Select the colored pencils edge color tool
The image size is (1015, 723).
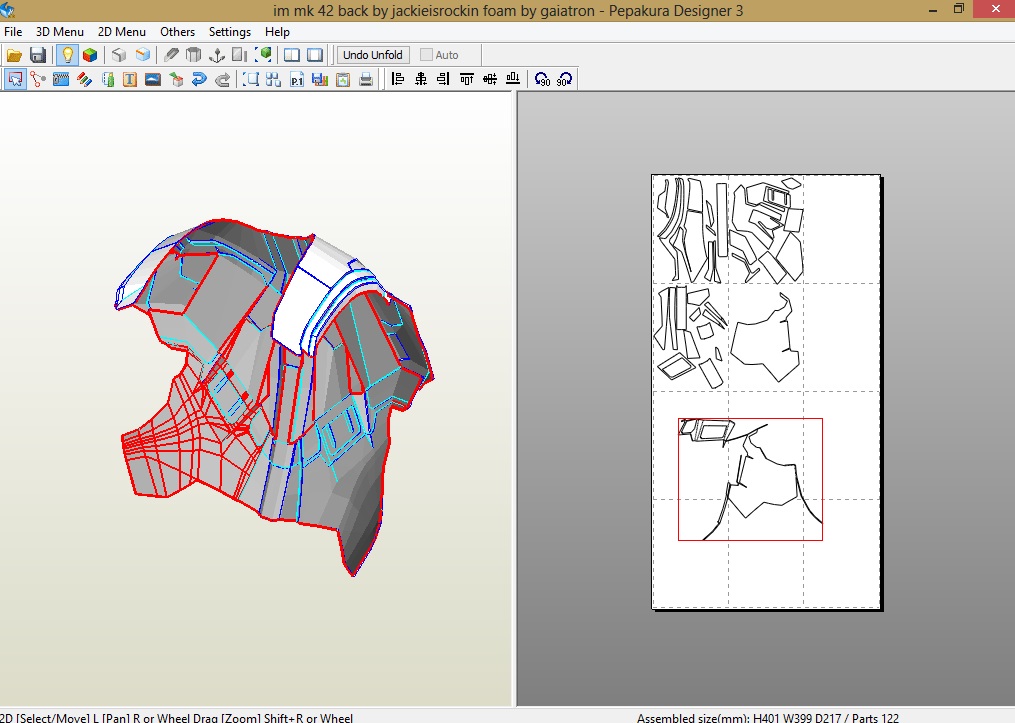84,80
